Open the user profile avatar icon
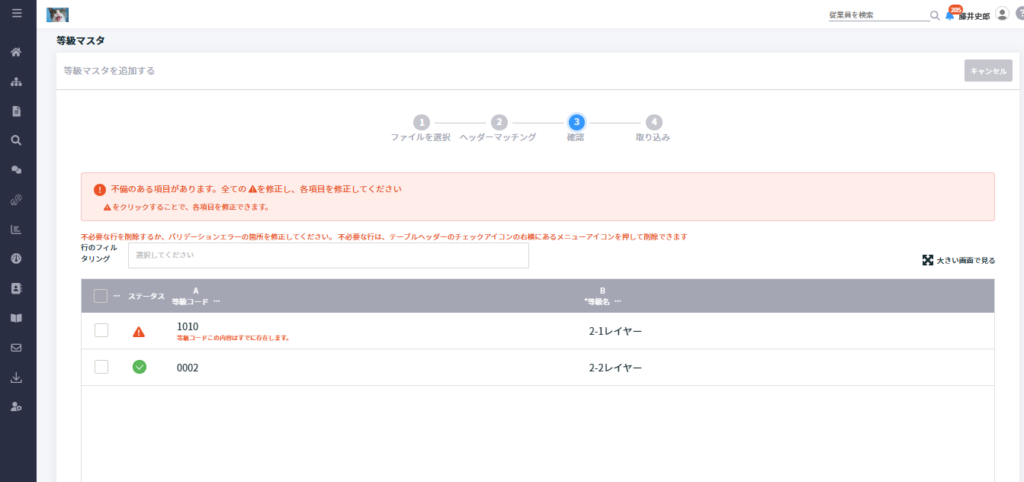The height and width of the screenshot is (482, 1024). [1002, 14]
